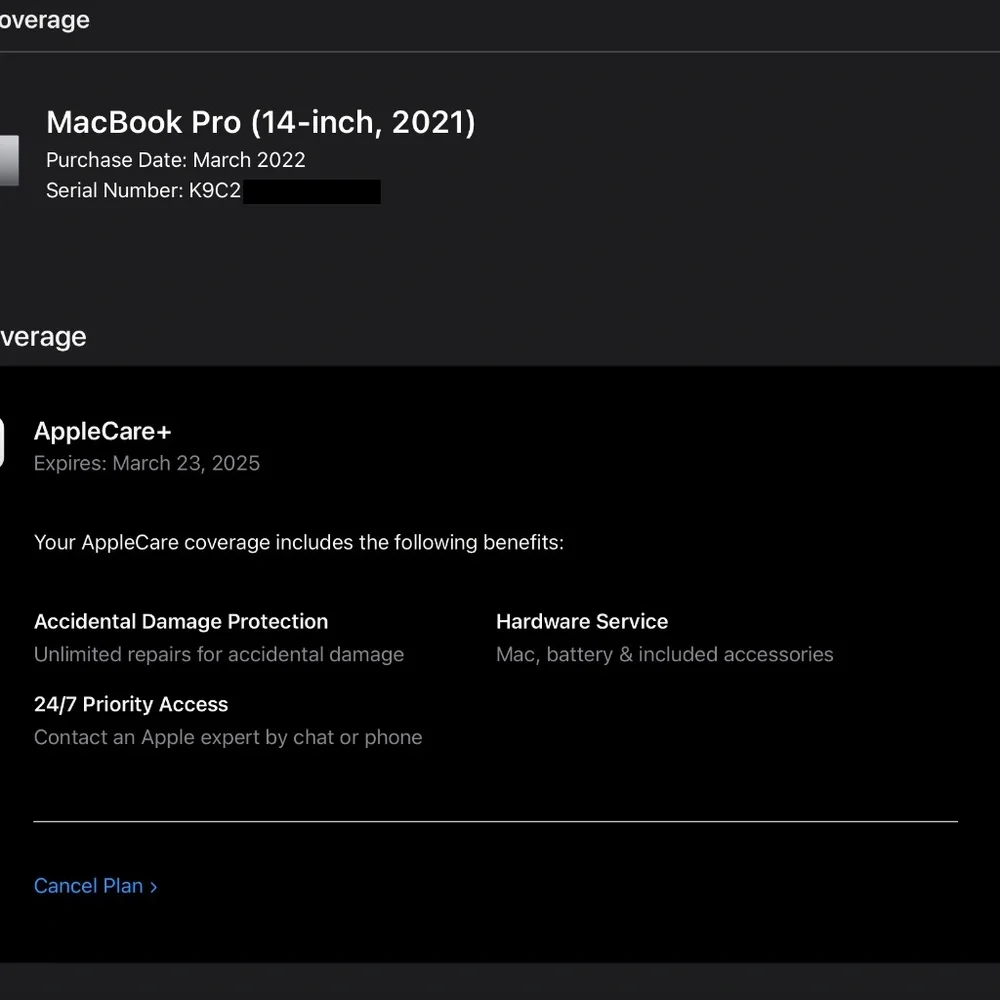Click the Hardware Service heading
This screenshot has height=1000, width=1000.
[582, 621]
